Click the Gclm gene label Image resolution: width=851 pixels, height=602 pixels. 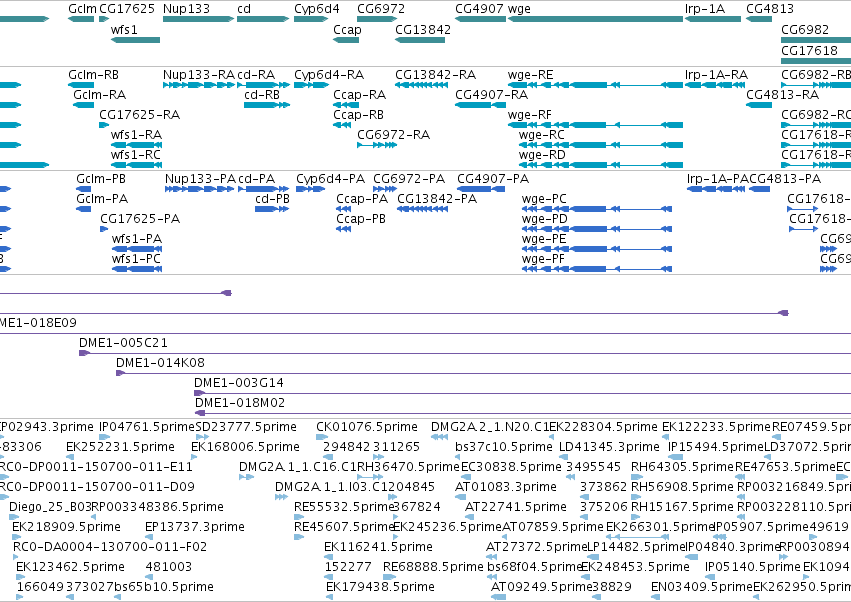tap(82, 9)
